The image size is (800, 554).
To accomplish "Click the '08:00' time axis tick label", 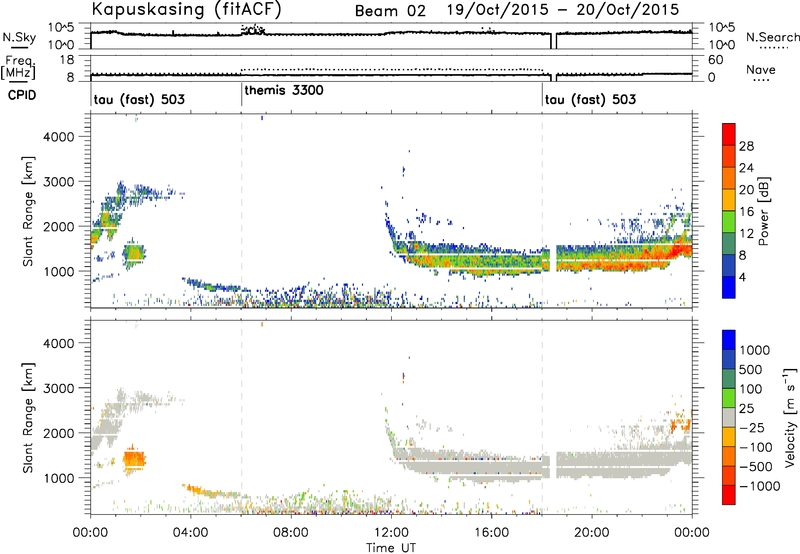I will pyautogui.click(x=291, y=533).
